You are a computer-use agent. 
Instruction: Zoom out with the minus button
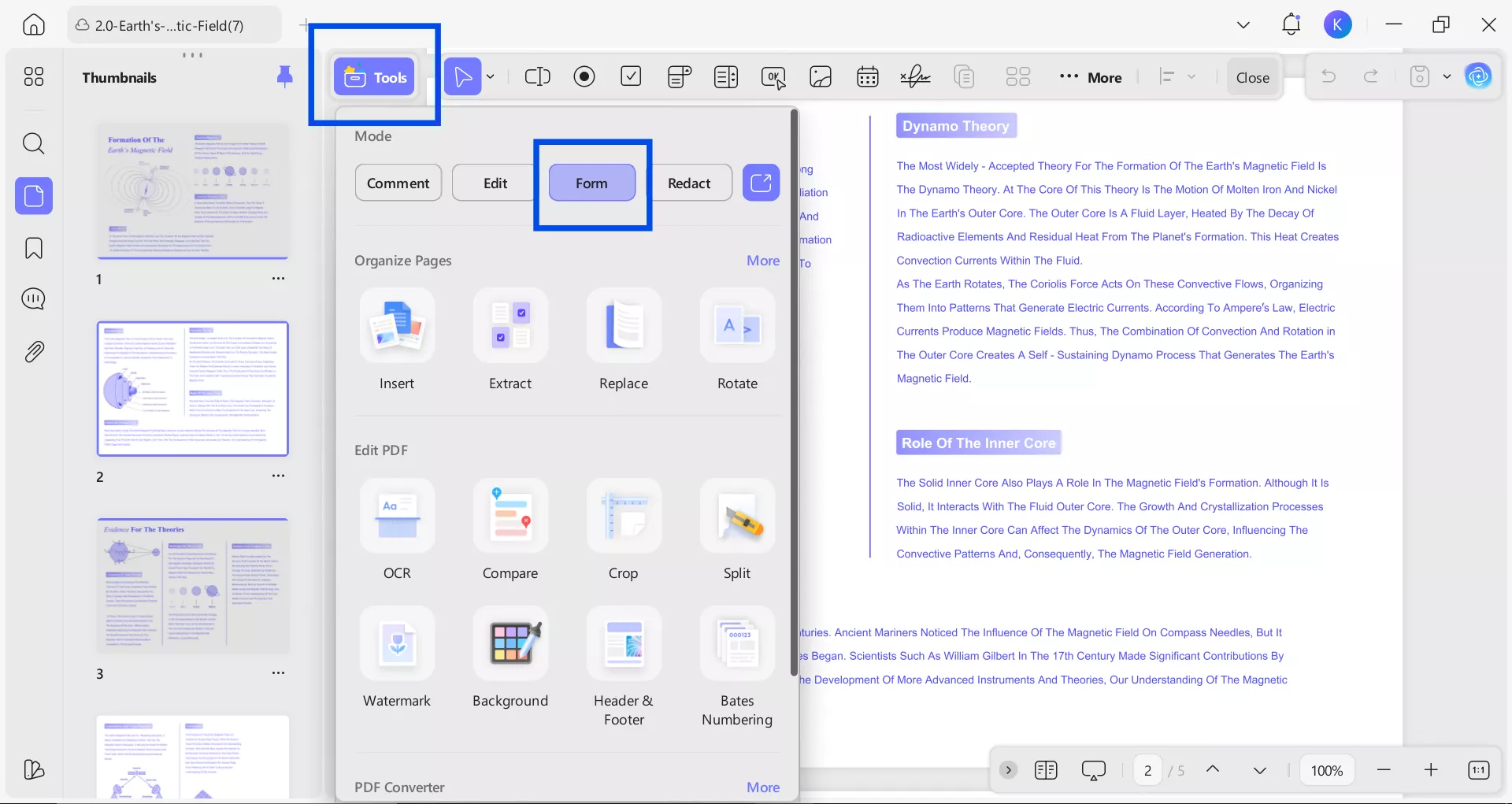(x=1384, y=770)
